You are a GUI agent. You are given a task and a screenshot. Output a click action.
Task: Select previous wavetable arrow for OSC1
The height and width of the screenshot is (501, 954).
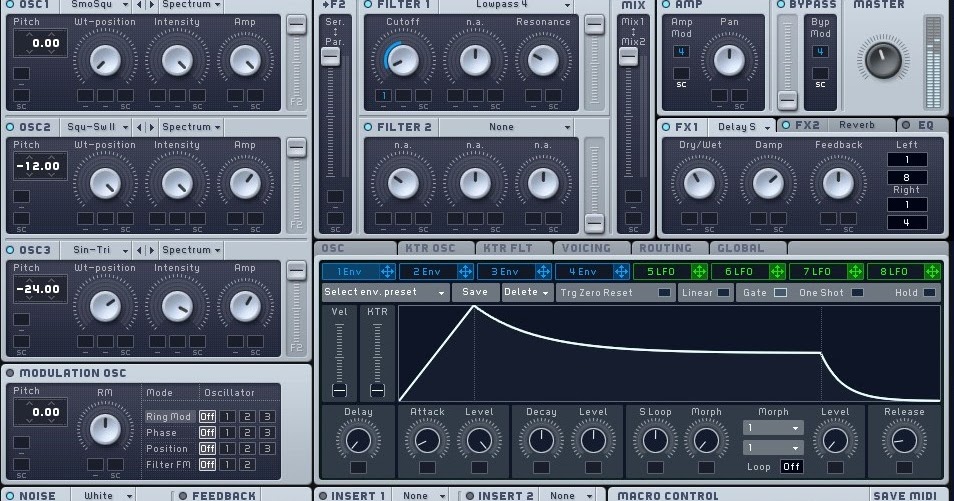pos(139,5)
